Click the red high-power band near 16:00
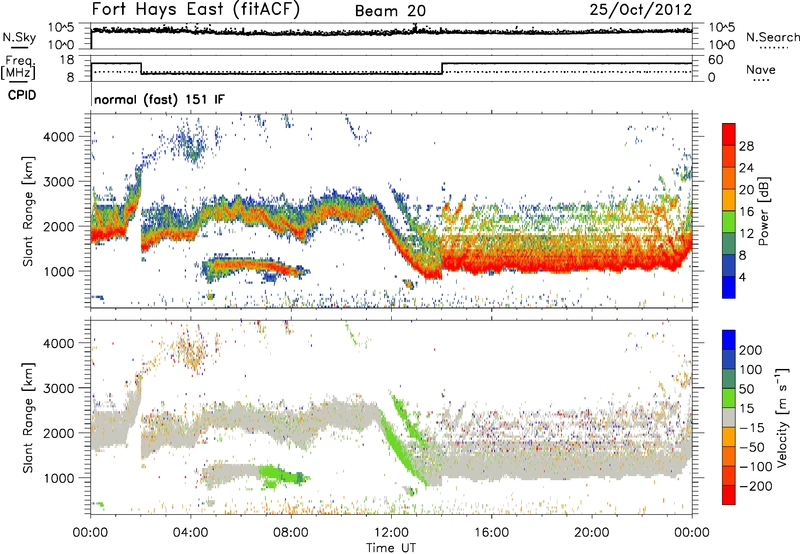800x554 pixels. pyautogui.click(x=491, y=263)
